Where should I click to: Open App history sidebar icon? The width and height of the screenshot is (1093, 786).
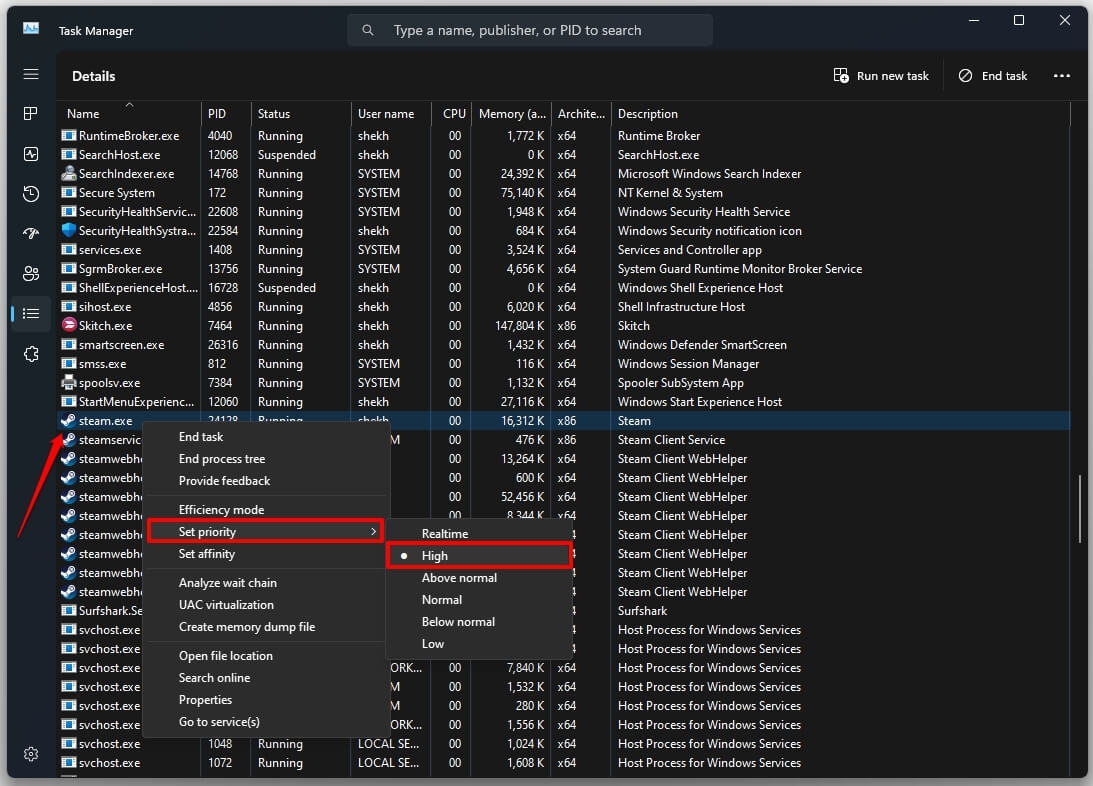[x=31, y=194]
